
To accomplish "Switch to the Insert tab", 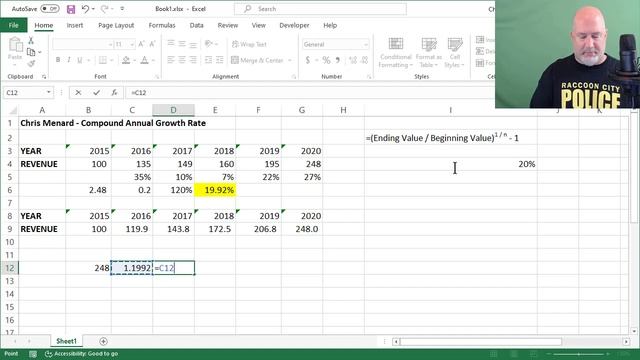I will [75, 25].
